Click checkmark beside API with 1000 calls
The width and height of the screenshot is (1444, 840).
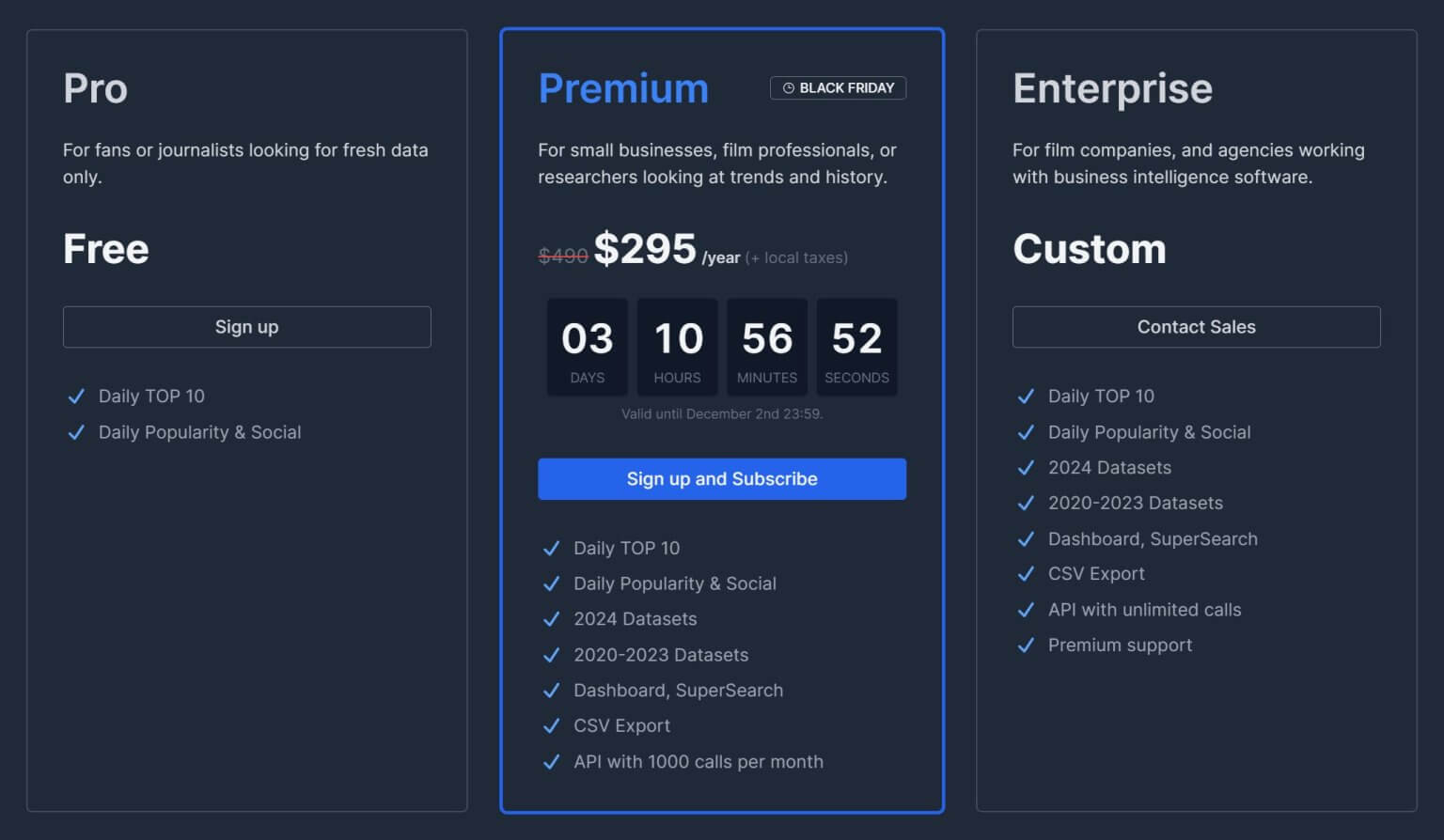pos(552,762)
